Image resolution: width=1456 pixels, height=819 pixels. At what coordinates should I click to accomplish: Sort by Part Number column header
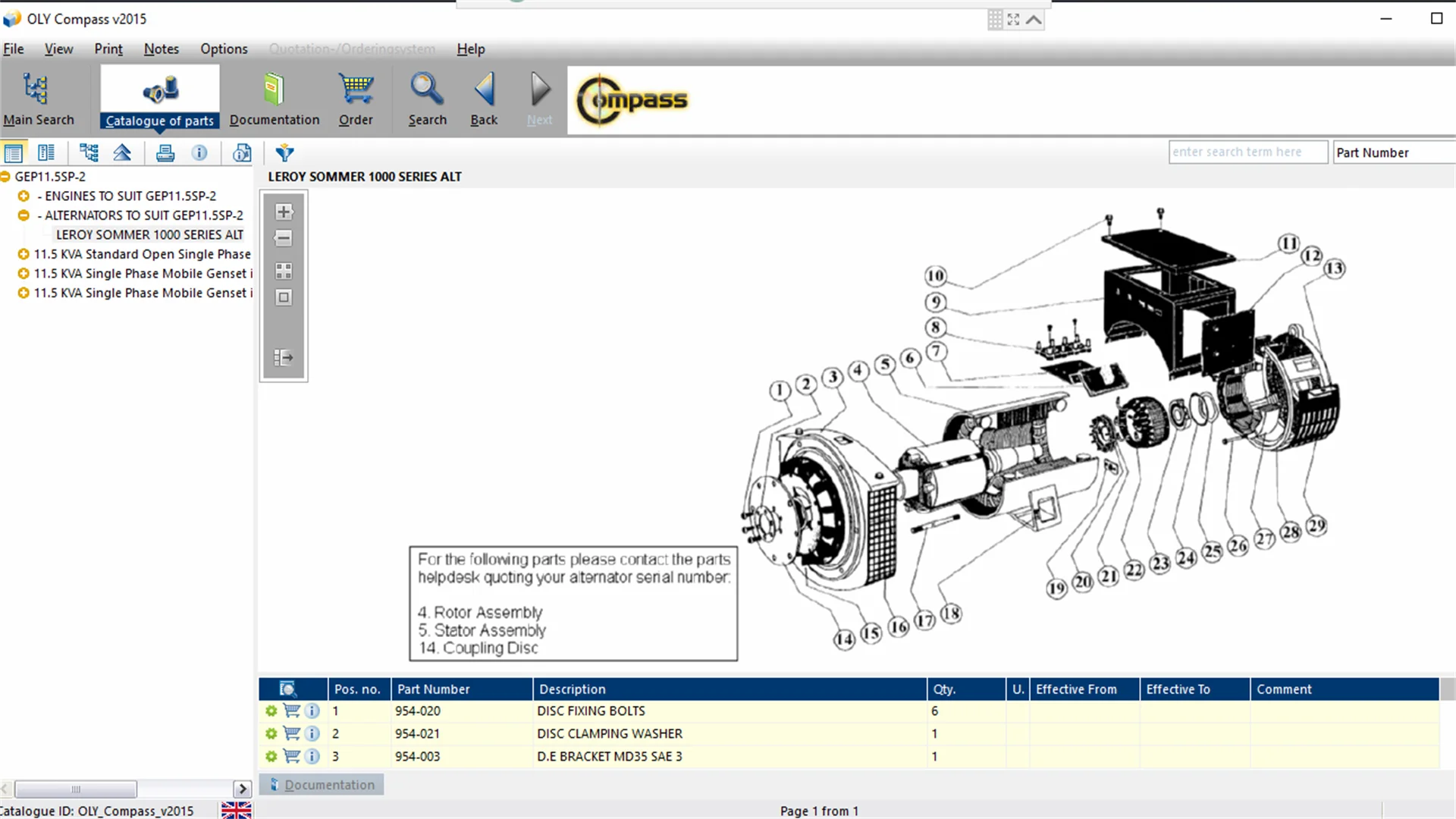tap(462, 689)
